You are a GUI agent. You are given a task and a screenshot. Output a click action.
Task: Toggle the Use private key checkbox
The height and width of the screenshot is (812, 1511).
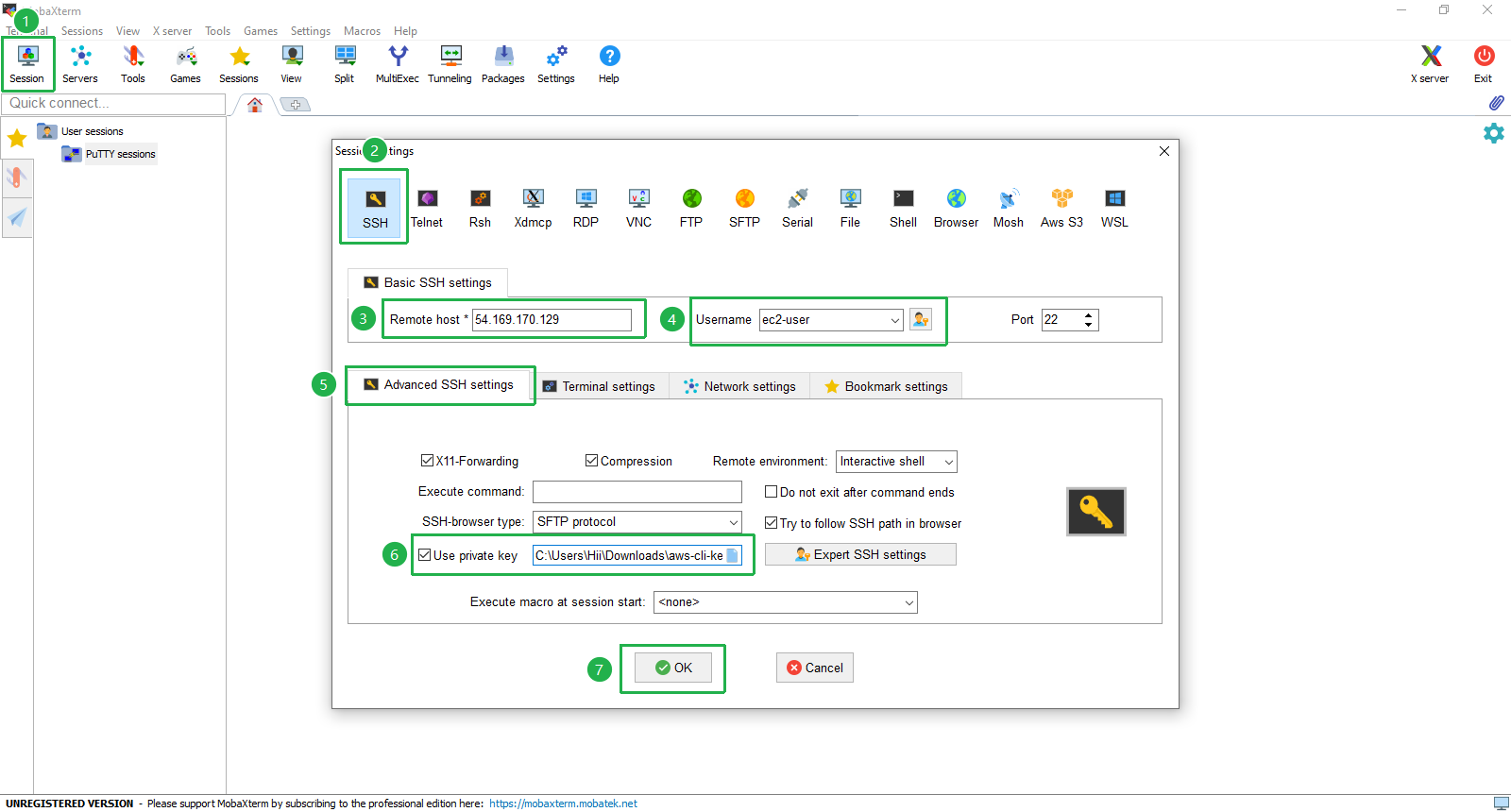pos(425,555)
